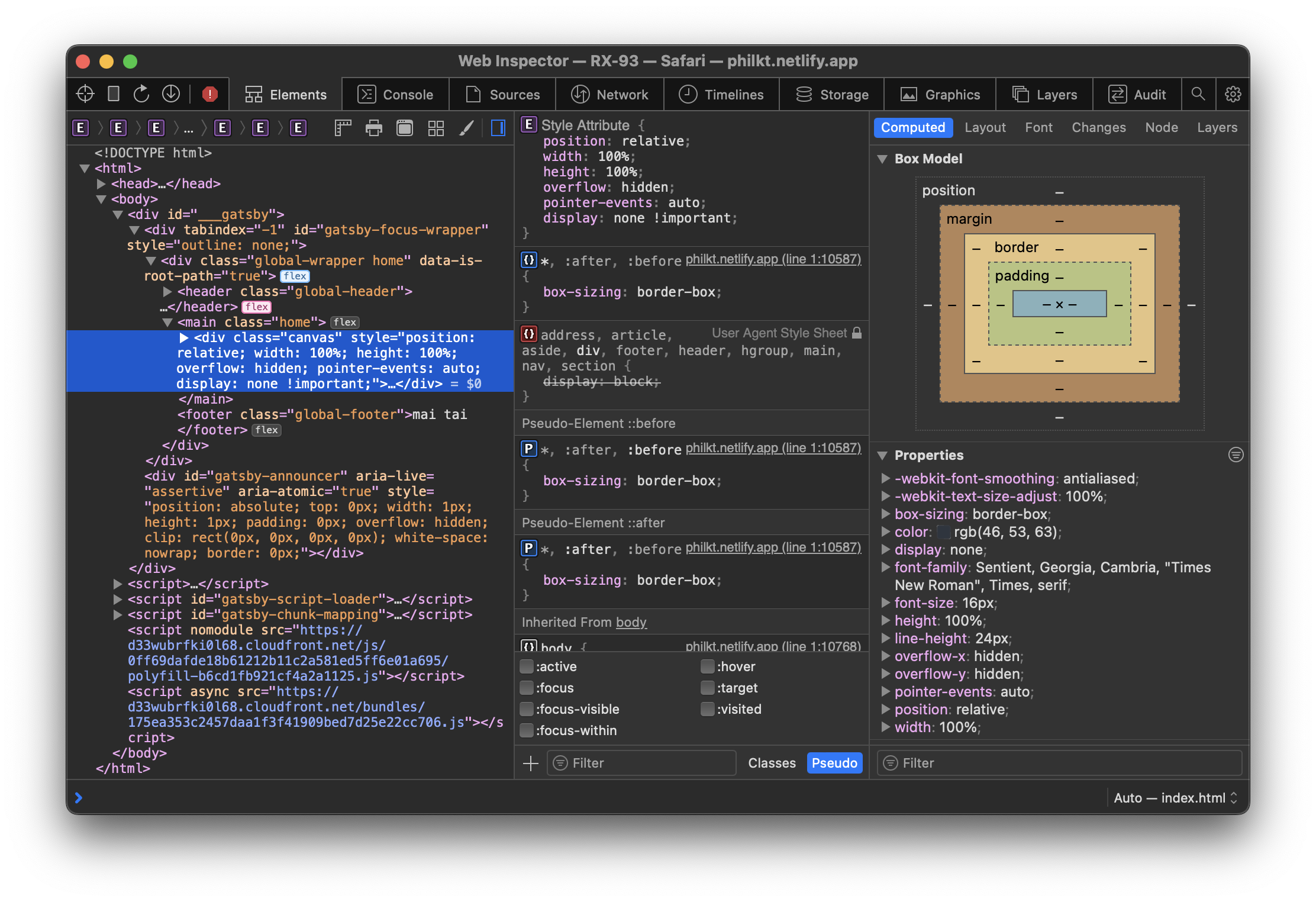Click the download web archive icon
The height and width of the screenshot is (902, 1316).
point(171,94)
